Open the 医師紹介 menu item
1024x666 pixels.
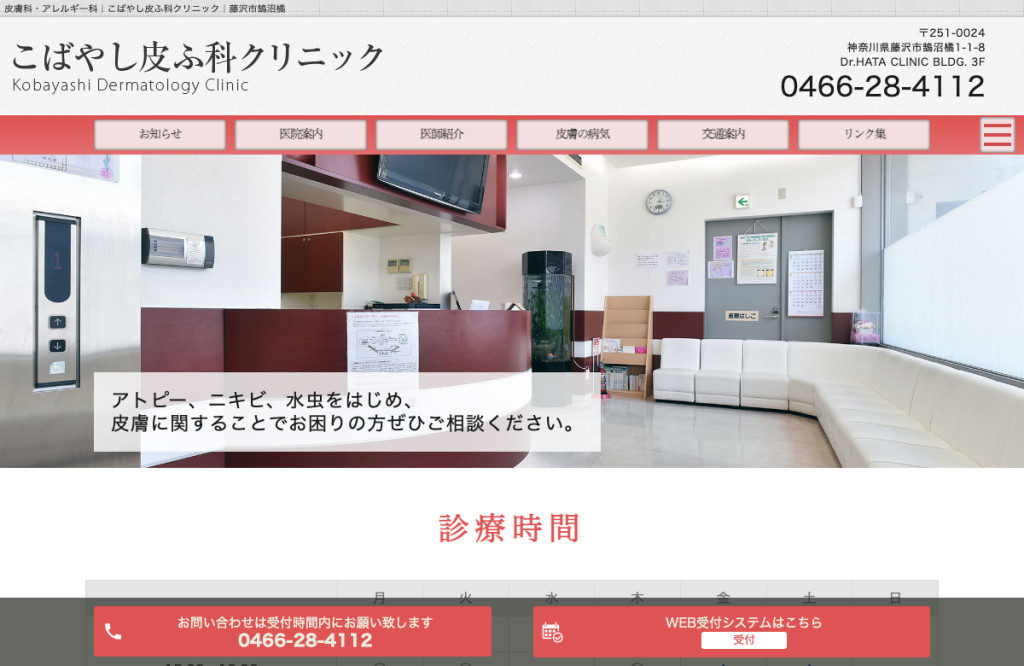pyautogui.click(x=441, y=135)
